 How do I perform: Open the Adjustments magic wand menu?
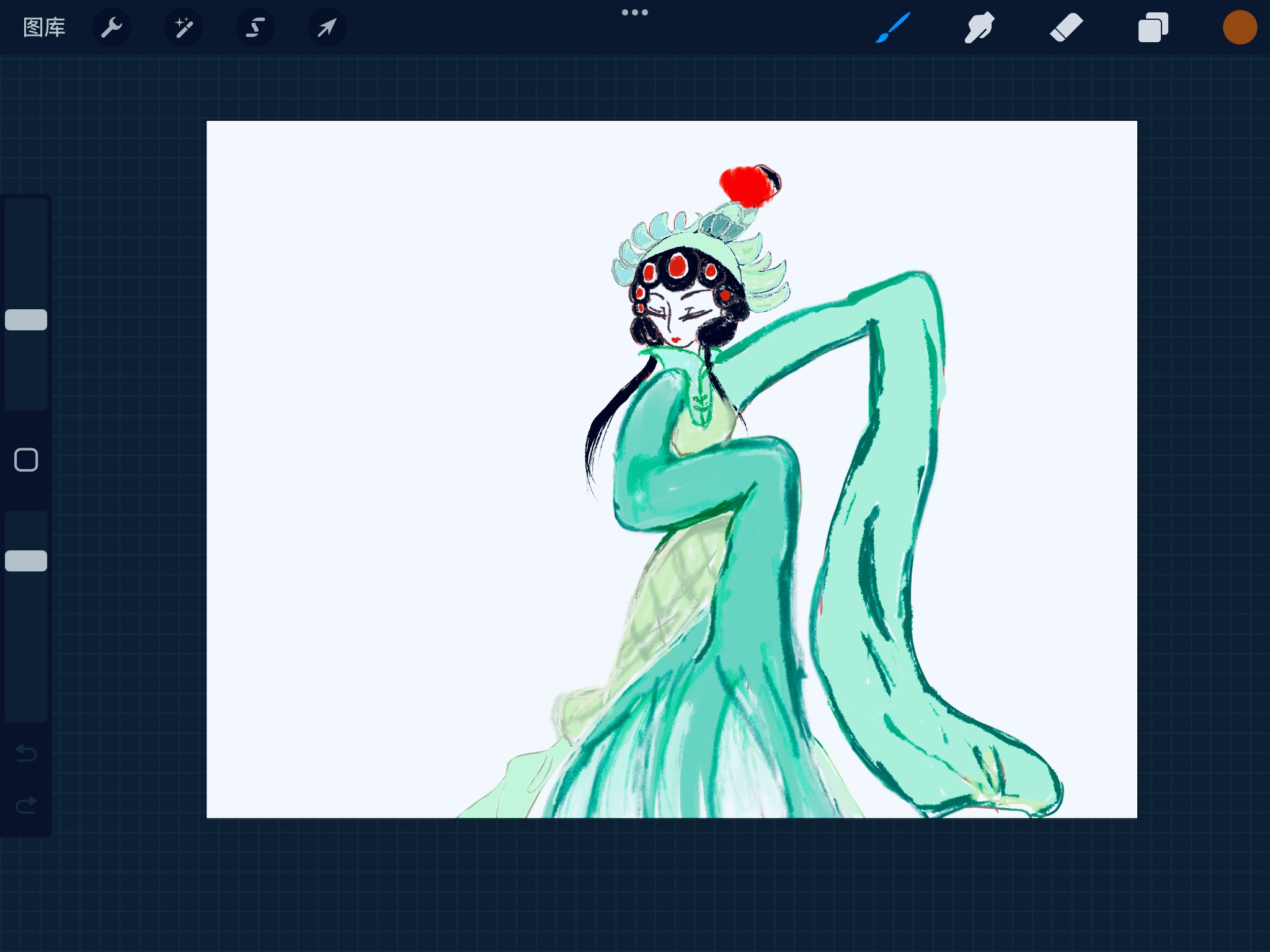[x=184, y=27]
